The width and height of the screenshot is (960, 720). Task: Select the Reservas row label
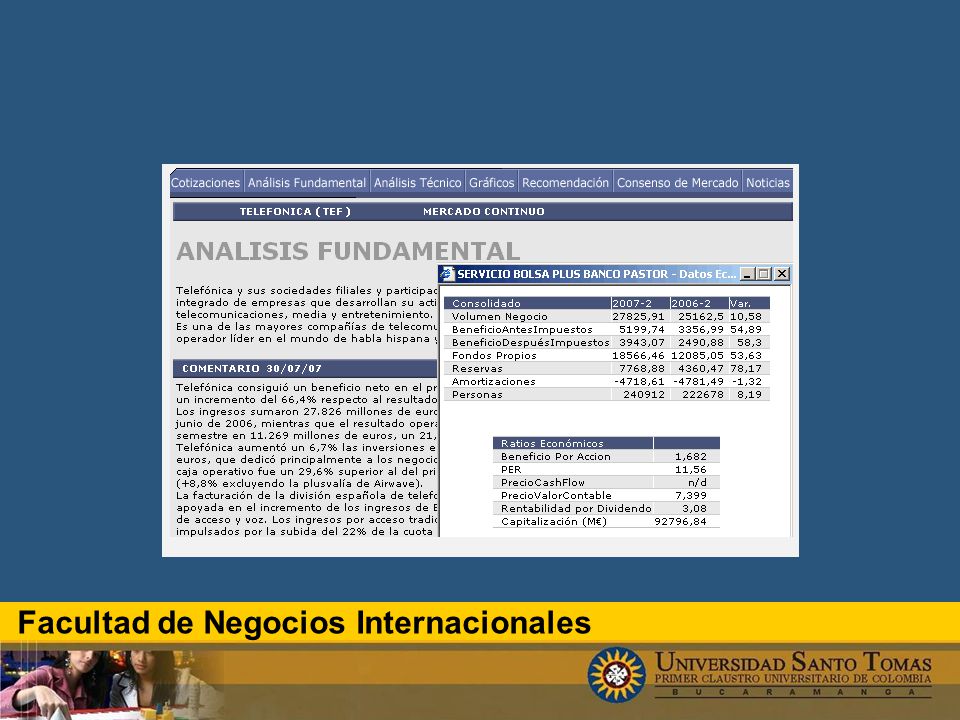click(x=477, y=369)
